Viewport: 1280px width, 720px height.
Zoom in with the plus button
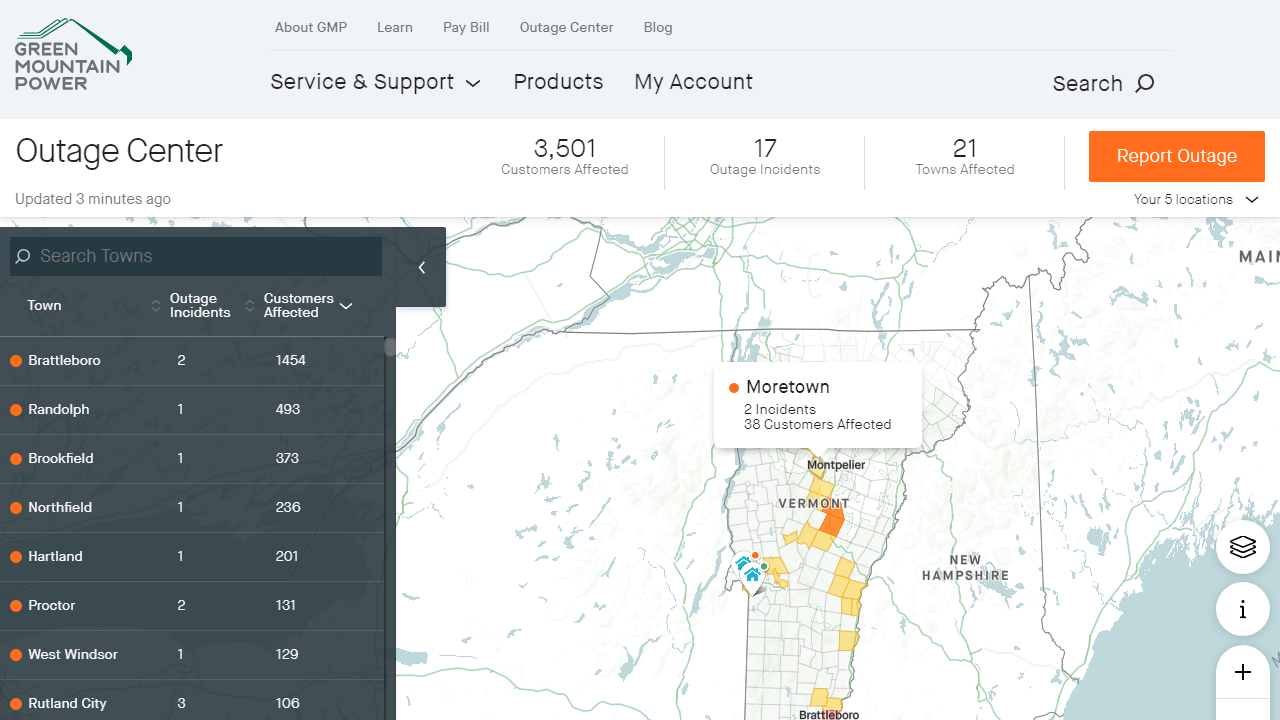1243,672
